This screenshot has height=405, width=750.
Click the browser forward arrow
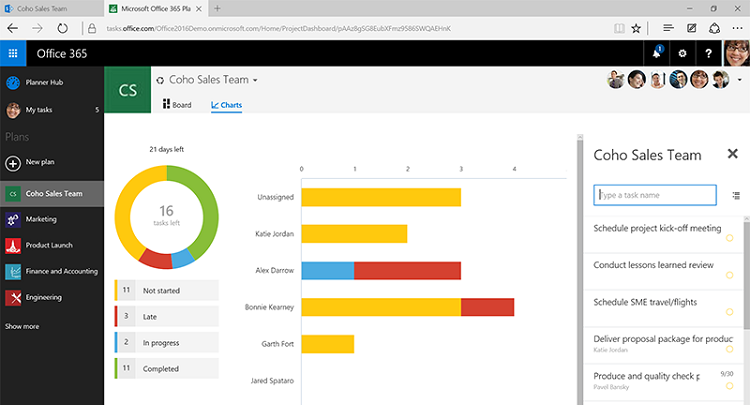click(x=37, y=28)
